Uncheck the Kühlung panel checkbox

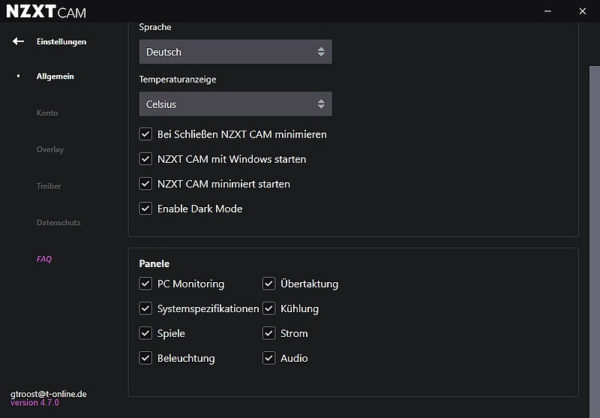coord(269,309)
